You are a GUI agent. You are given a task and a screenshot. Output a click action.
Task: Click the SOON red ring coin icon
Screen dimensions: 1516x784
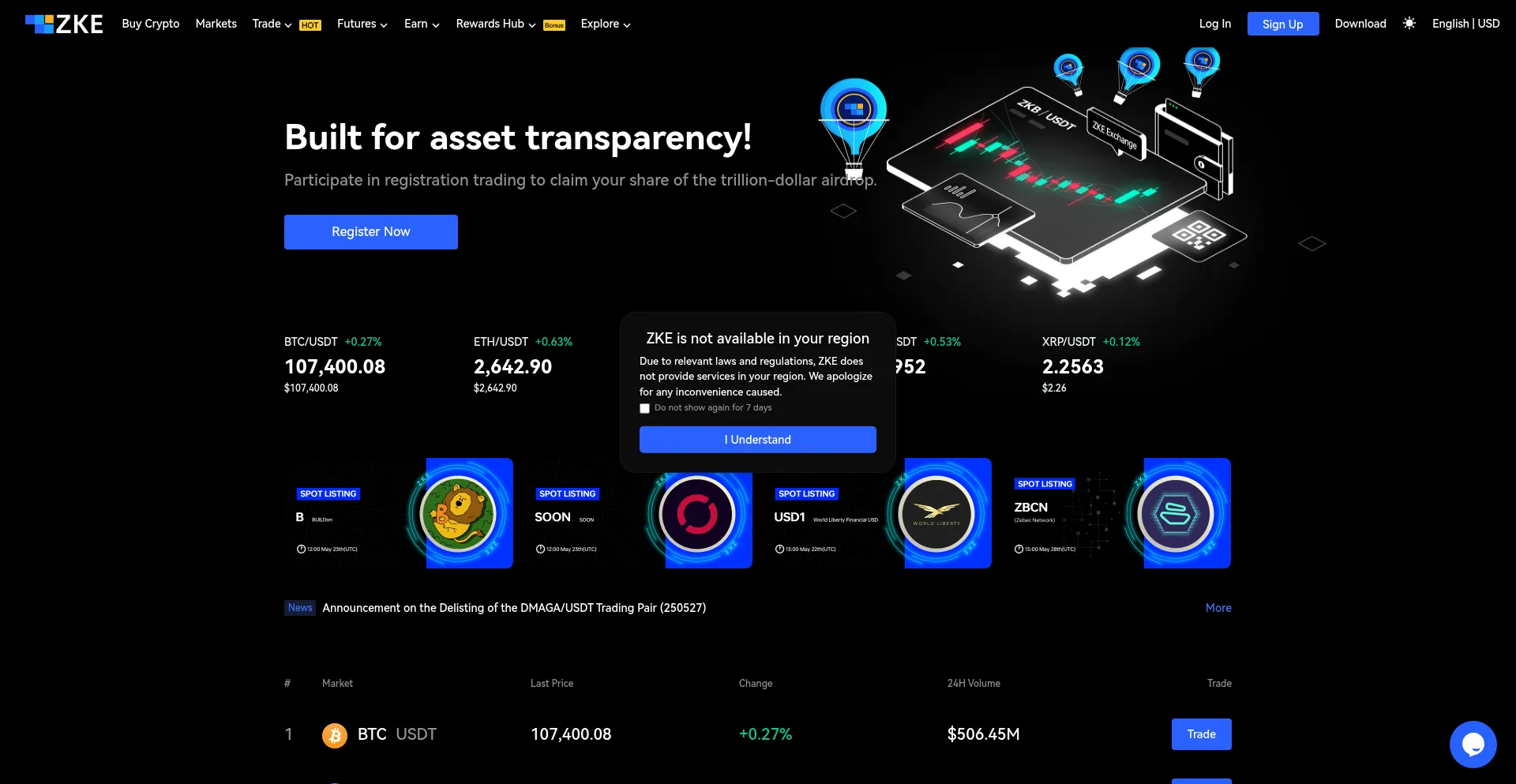pyautogui.click(x=697, y=514)
